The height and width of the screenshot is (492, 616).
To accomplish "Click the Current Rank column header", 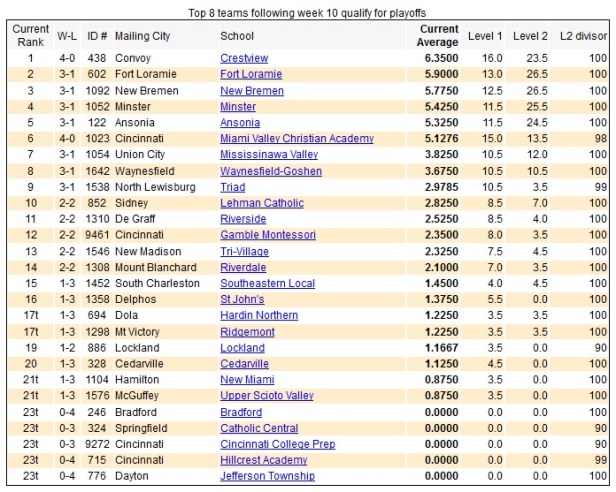I will pos(31,35).
